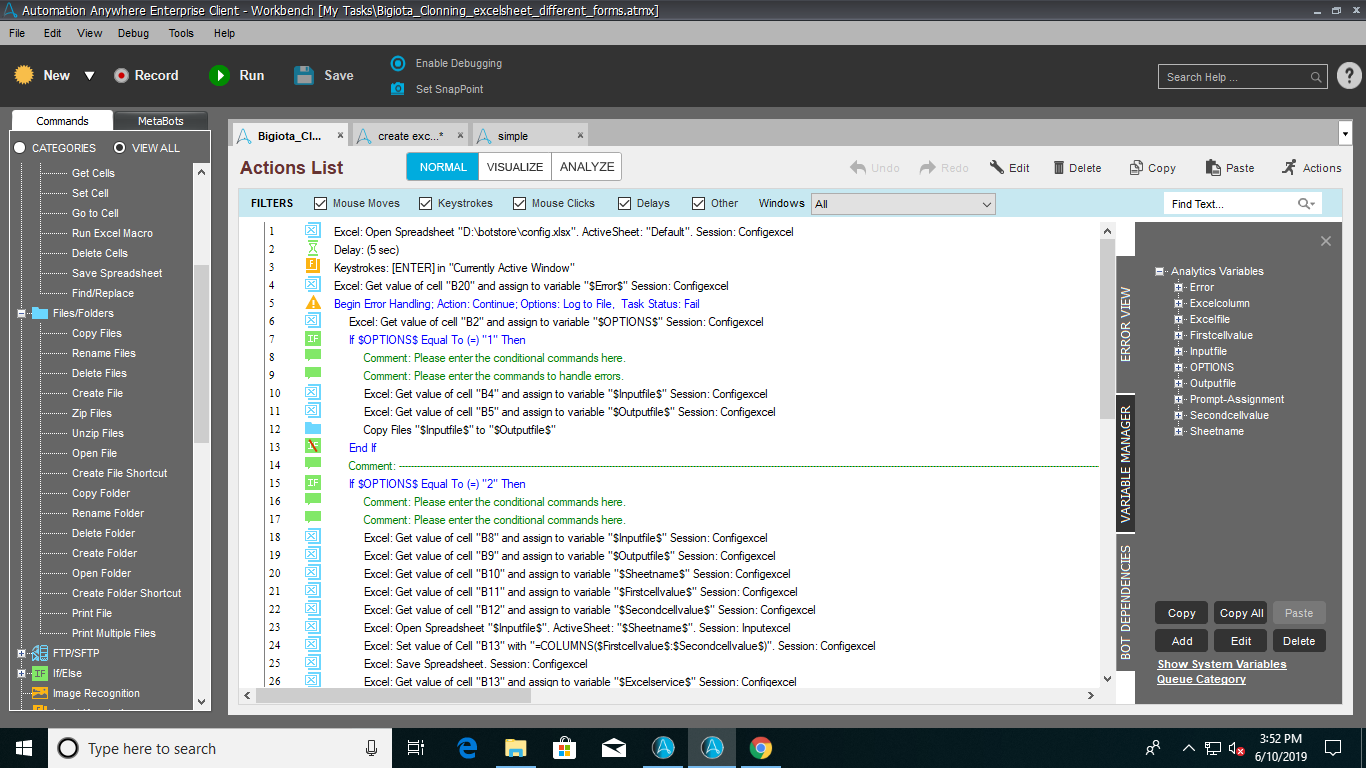Open the help question mark icon
Image resolution: width=1366 pixels, height=768 pixels.
(1348, 76)
